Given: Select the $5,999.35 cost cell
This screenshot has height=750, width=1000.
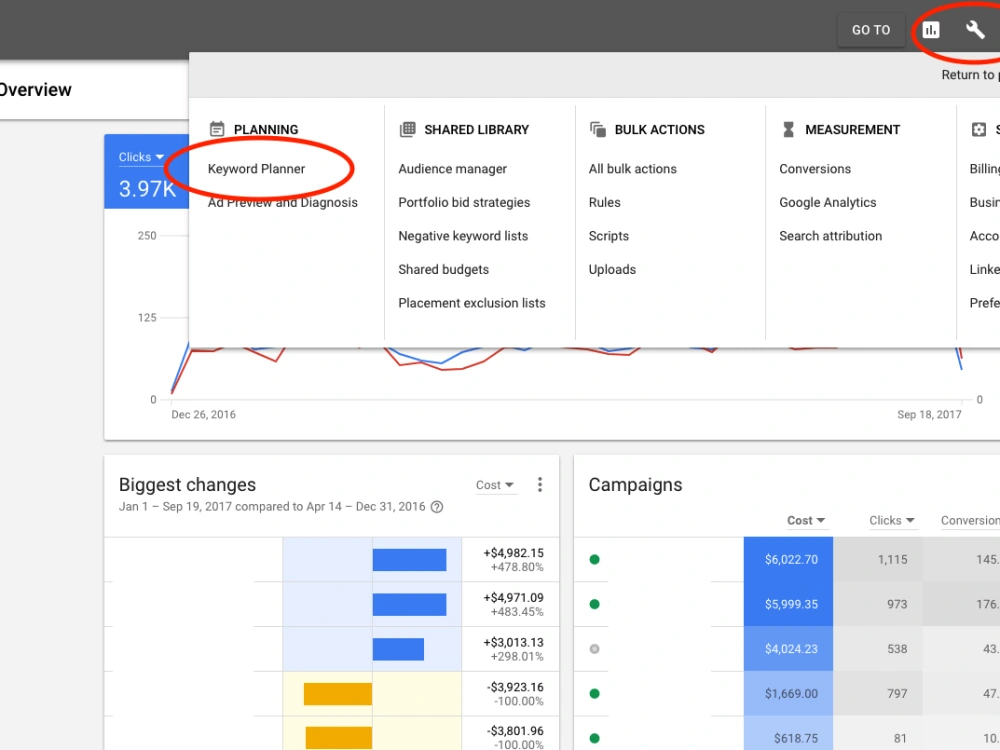Looking at the screenshot, I should click(788, 604).
